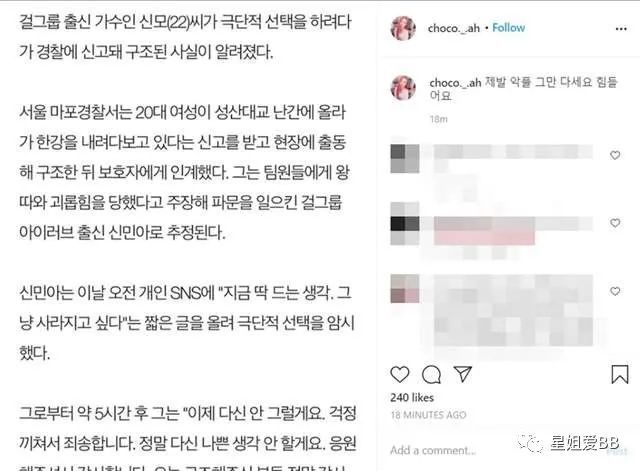Open choco._.ah profile from header username
This screenshot has width=640, height=471.
pyautogui.click(x=453, y=28)
